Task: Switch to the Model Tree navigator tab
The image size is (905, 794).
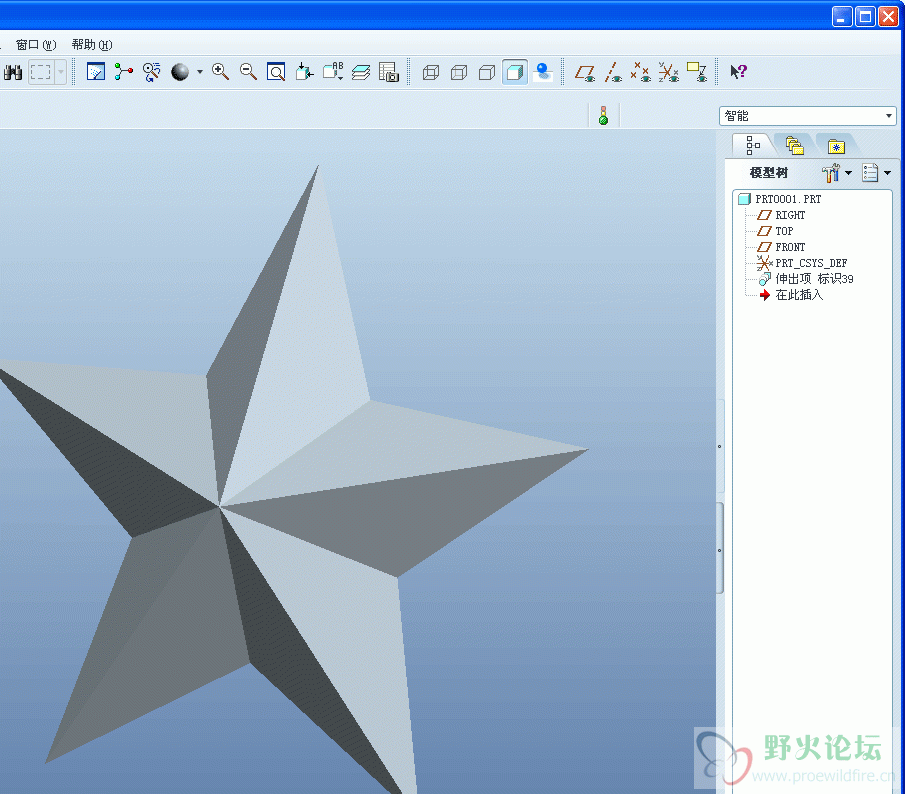Action: click(753, 145)
